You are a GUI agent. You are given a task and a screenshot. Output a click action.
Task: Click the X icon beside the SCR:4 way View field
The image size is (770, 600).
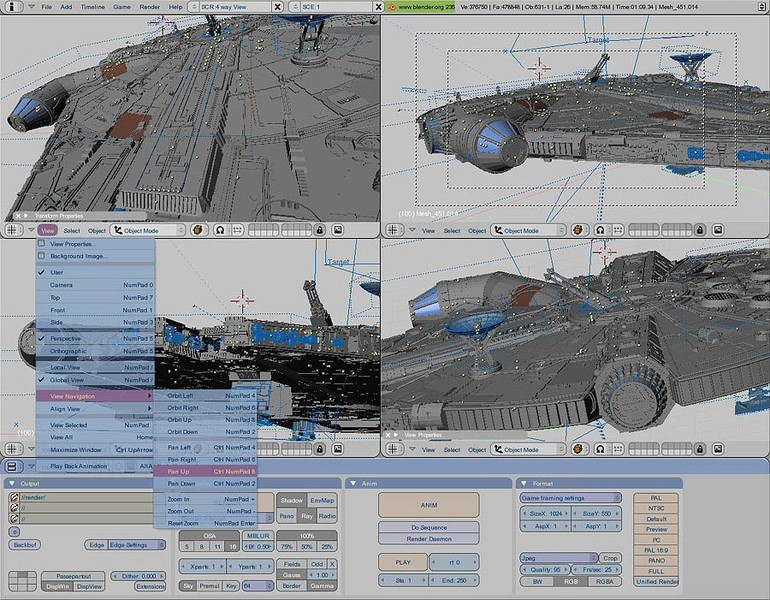click(277, 7)
